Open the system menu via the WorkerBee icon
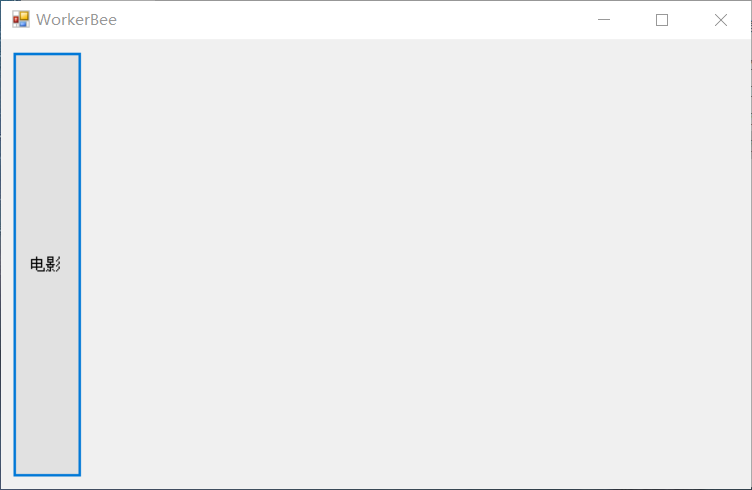The width and height of the screenshot is (752, 490). (x=21, y=20)
